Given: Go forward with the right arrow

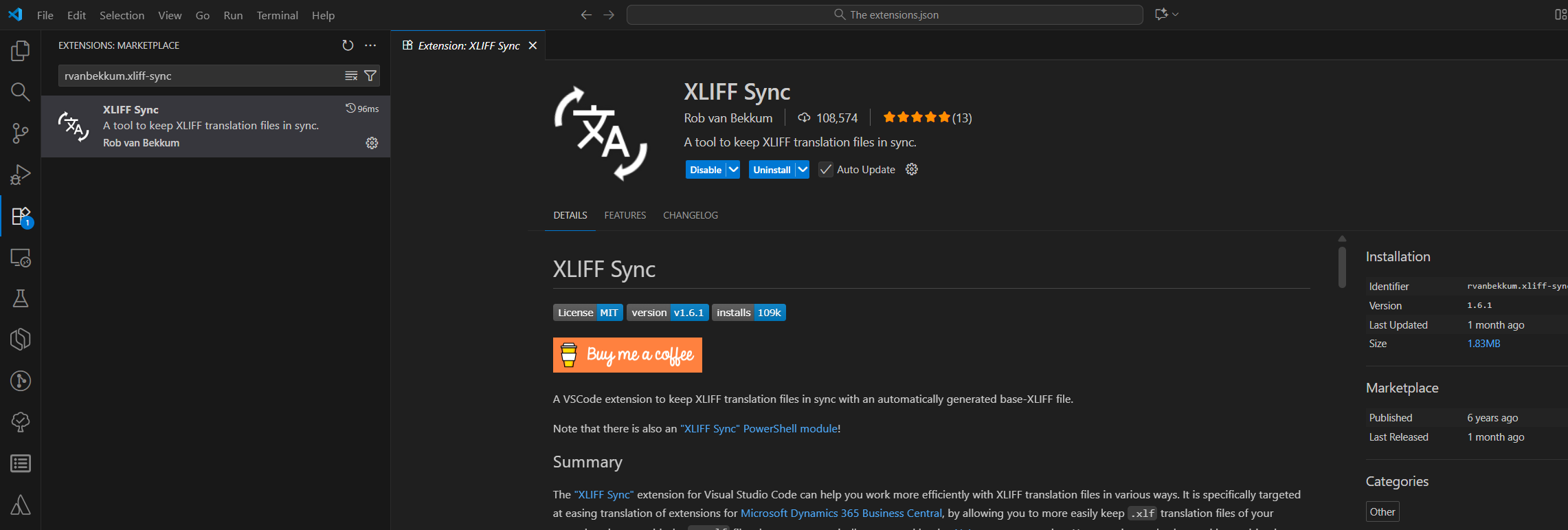Looking at the screenshot, I should 609,14.
